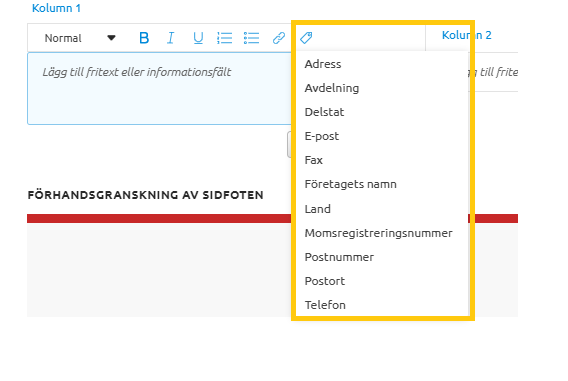Click the tag icon for information fields
Screen dimensions: 568x381
coord(306,37)
